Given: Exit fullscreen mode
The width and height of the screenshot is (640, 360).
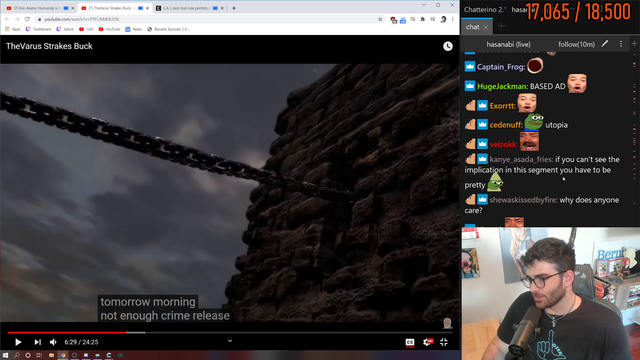Looking at the screenshot, I should 444,342.
